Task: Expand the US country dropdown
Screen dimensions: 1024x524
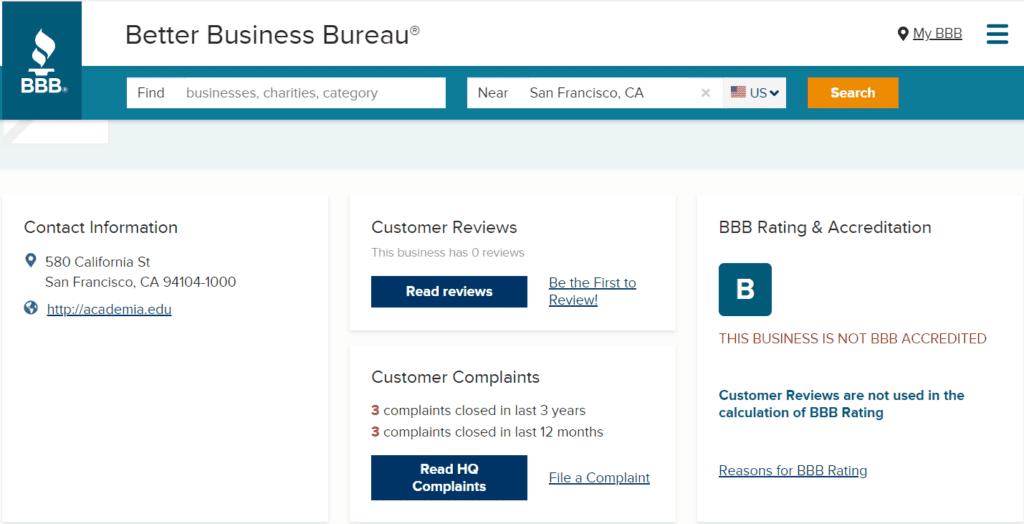Action: coord(755,93)
